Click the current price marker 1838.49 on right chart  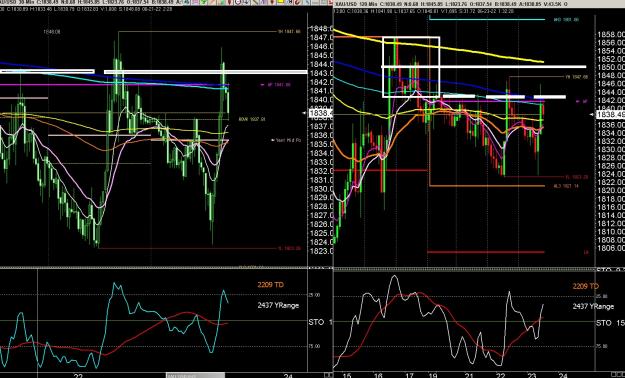pyautogui.click(x=610, y=115)
